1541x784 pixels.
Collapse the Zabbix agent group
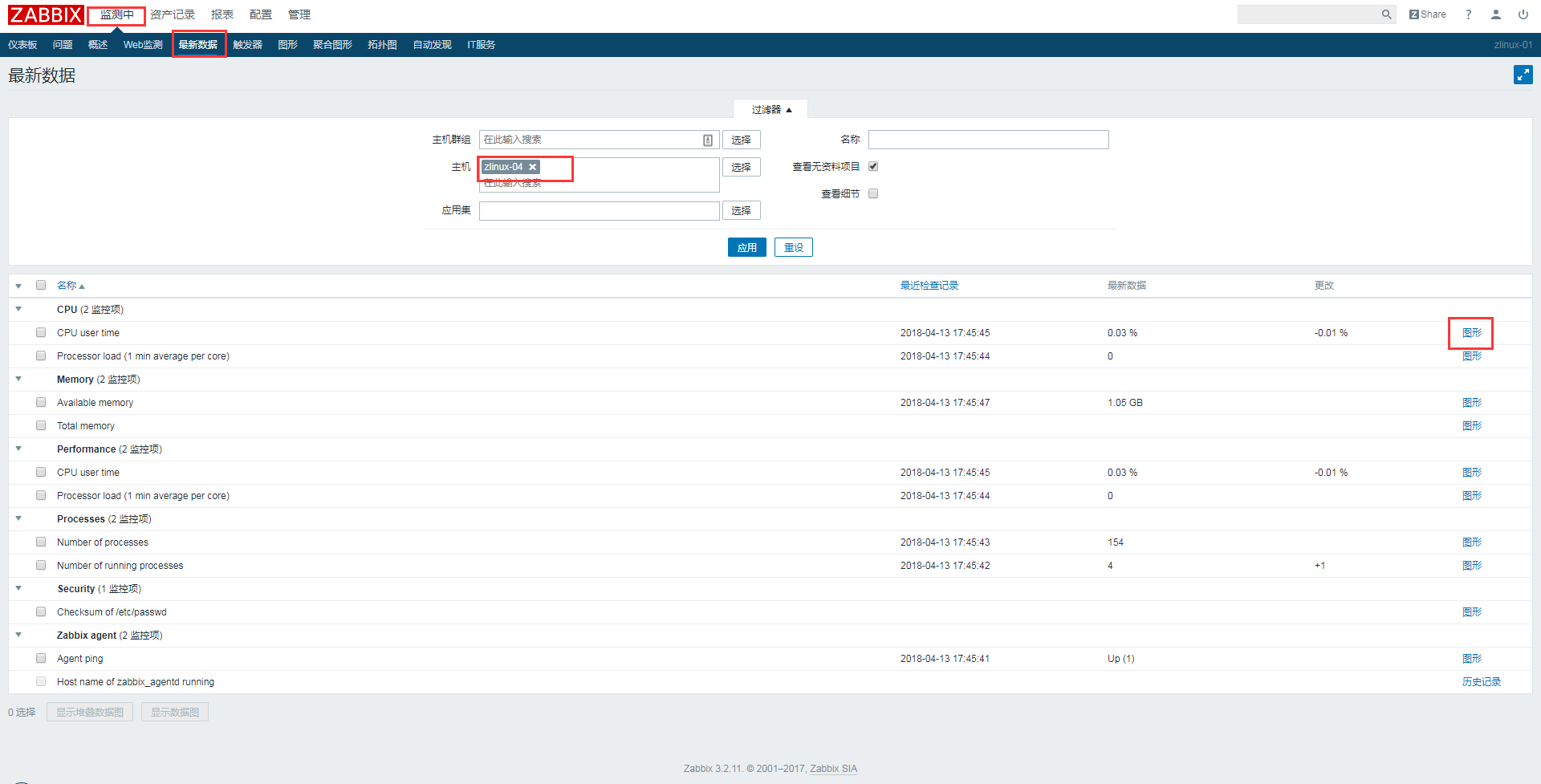(x=18, y=635)
